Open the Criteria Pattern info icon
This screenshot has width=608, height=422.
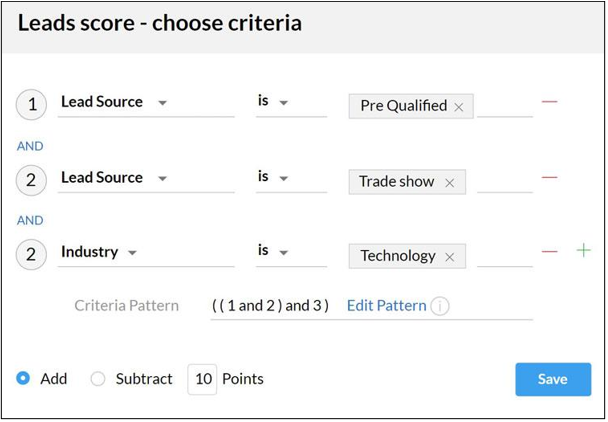[440, 306]
